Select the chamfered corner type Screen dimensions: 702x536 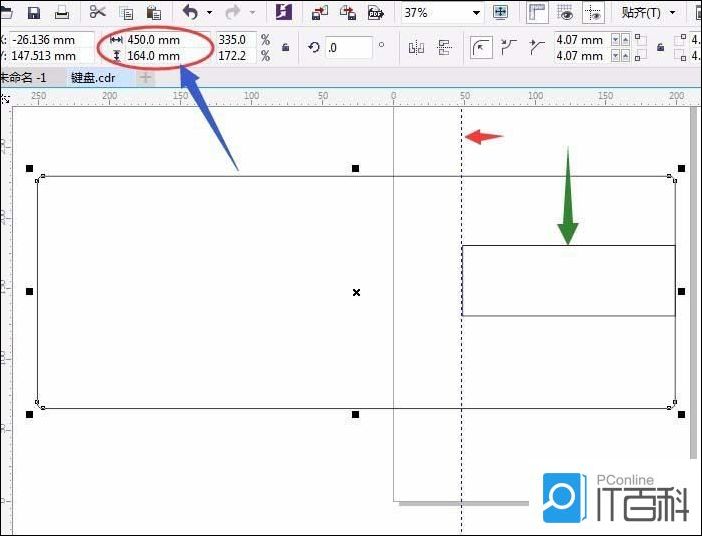pos(536,47)
